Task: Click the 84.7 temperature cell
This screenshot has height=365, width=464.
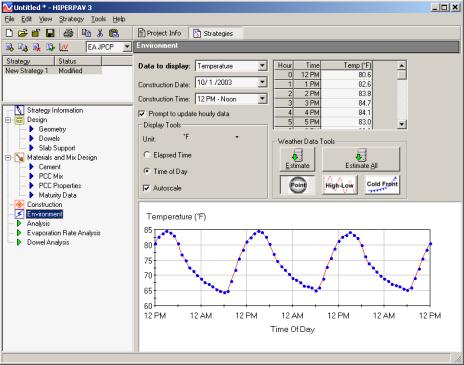Action: tap(346, 103)
